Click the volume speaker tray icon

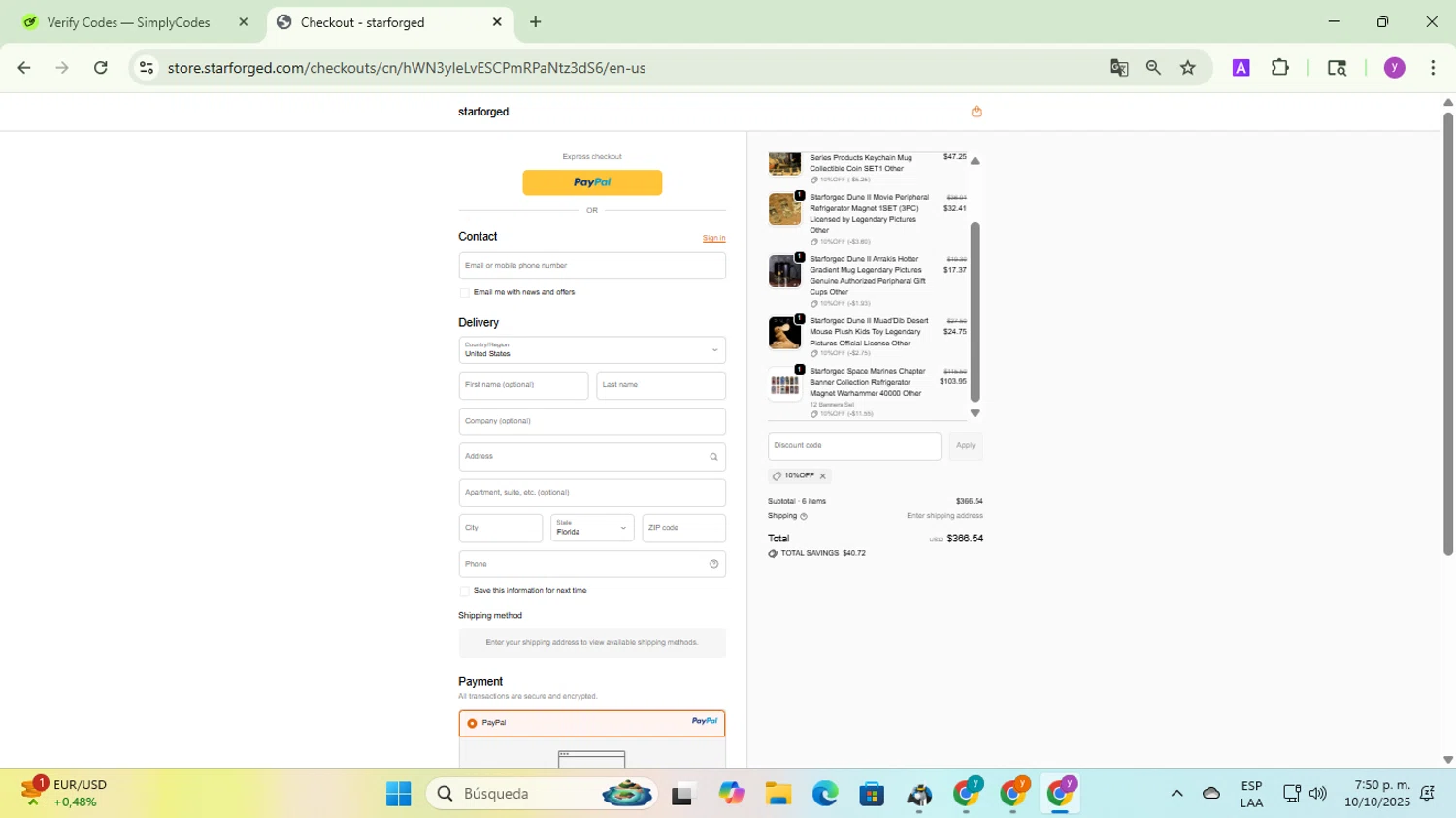1317,794
